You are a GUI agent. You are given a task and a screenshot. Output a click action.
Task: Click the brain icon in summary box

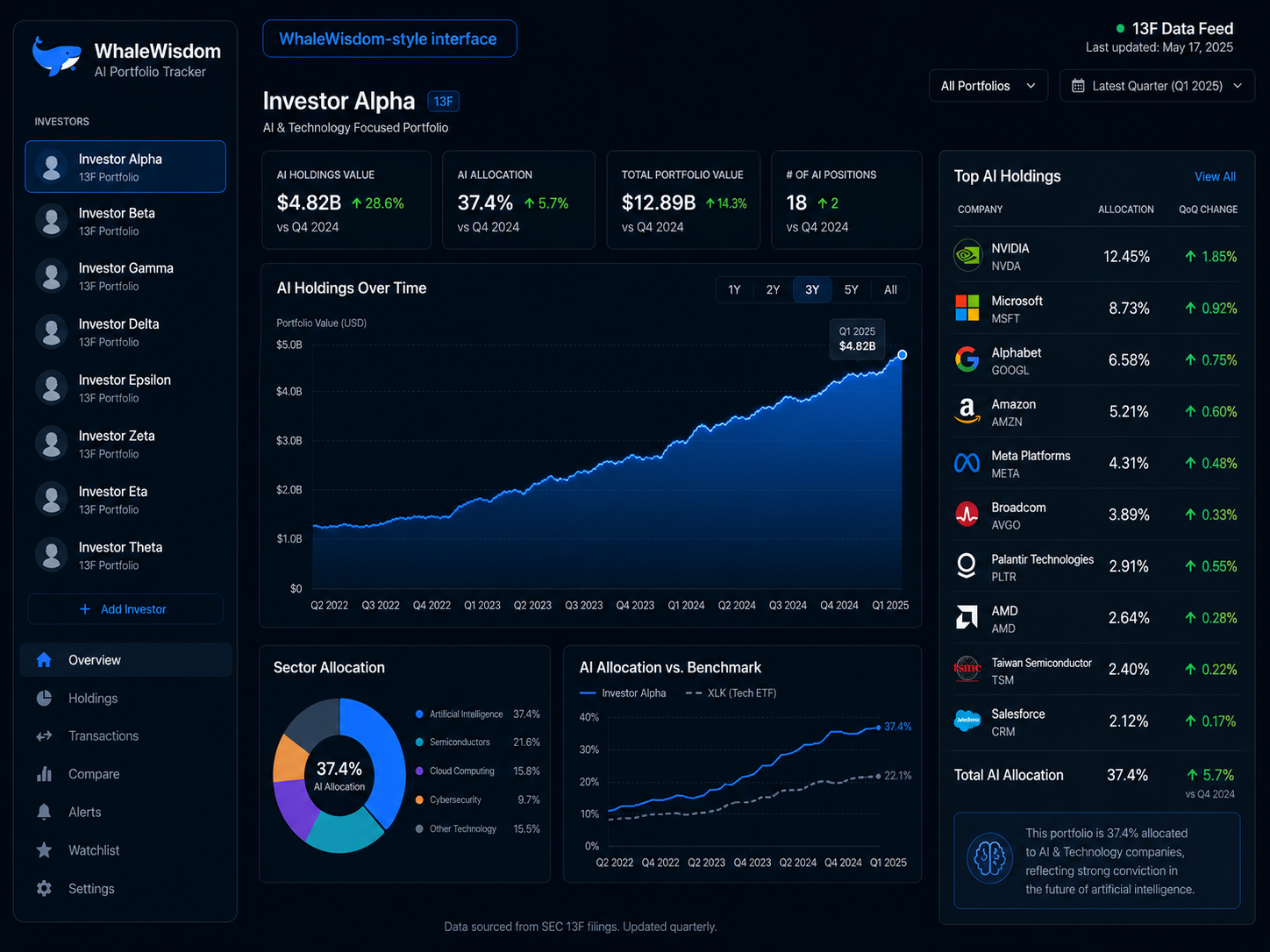[990, 858]
